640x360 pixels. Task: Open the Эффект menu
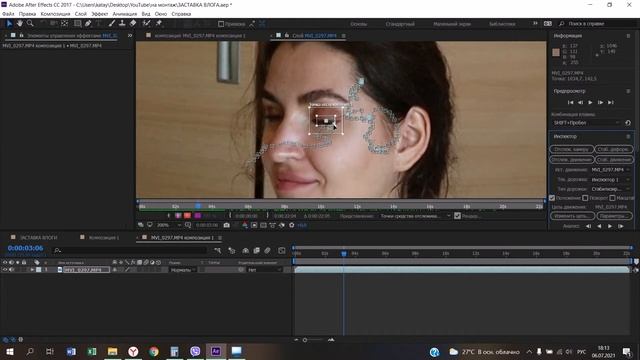100,14
